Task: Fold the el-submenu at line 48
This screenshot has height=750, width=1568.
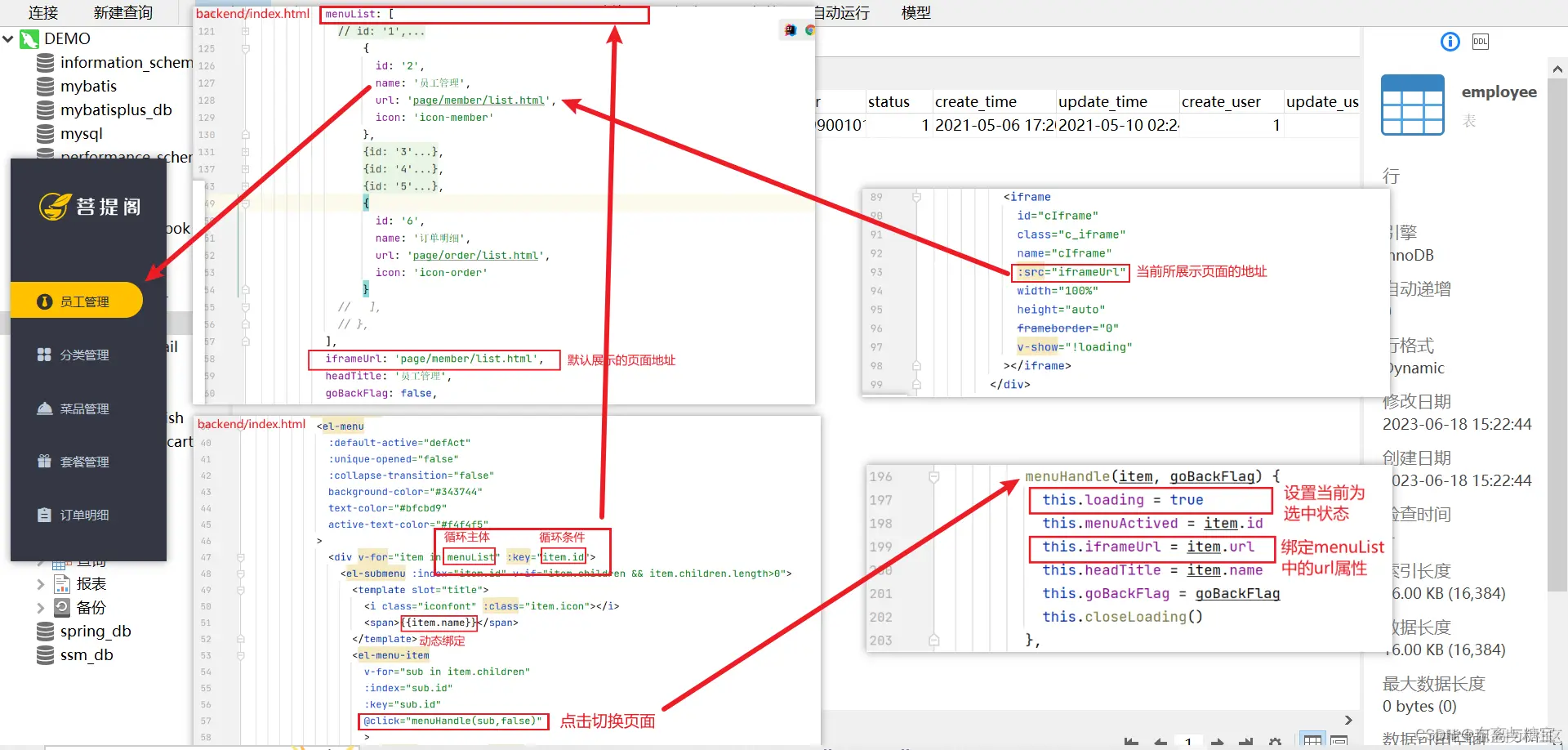Action: pyautogui.click(x=241, y=574)
